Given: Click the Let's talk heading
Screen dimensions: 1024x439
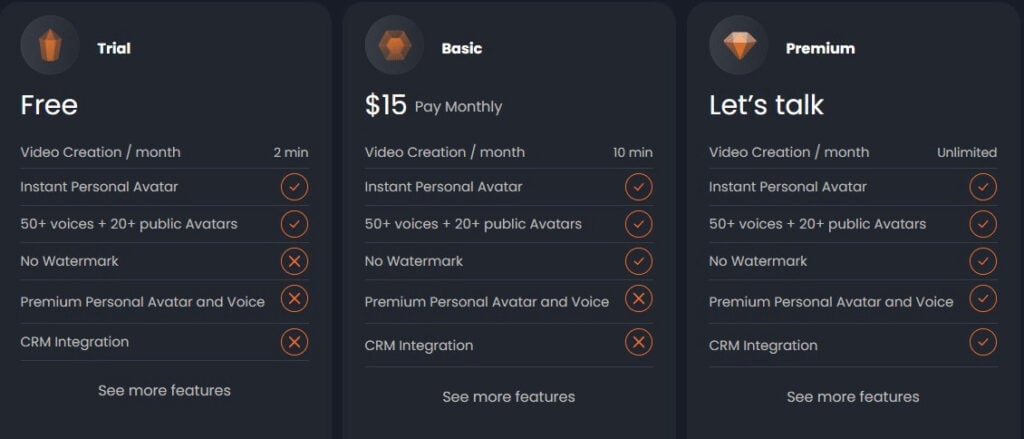Looking at the screenshot, I should click(x=766, y=105).
